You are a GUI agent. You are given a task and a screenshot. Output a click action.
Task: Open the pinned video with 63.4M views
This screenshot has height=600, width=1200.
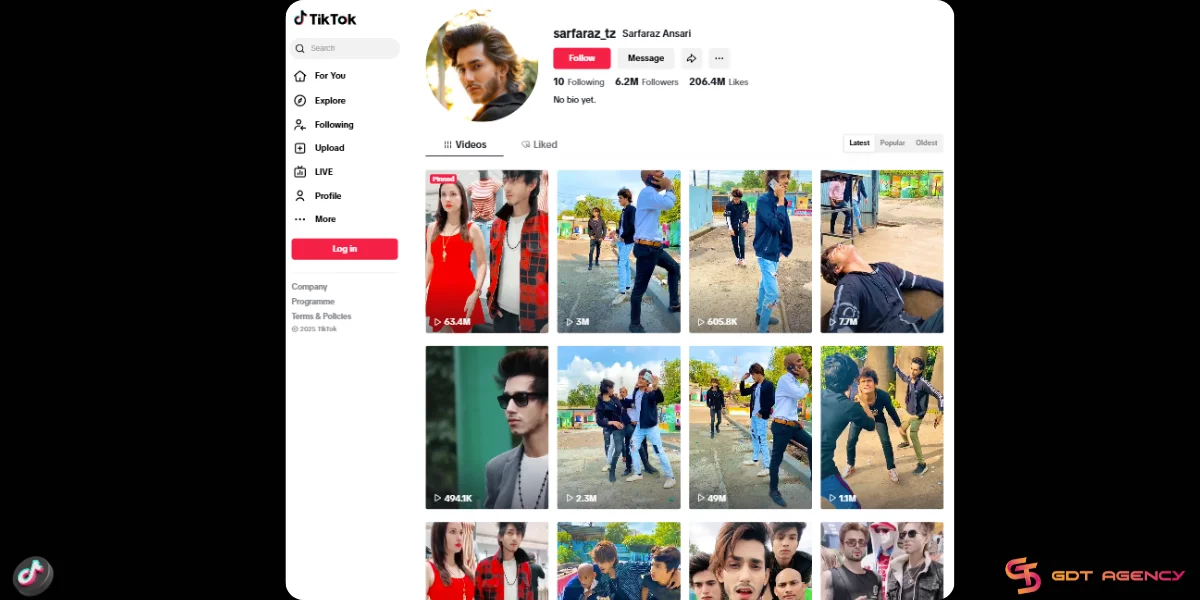point(487,251)
